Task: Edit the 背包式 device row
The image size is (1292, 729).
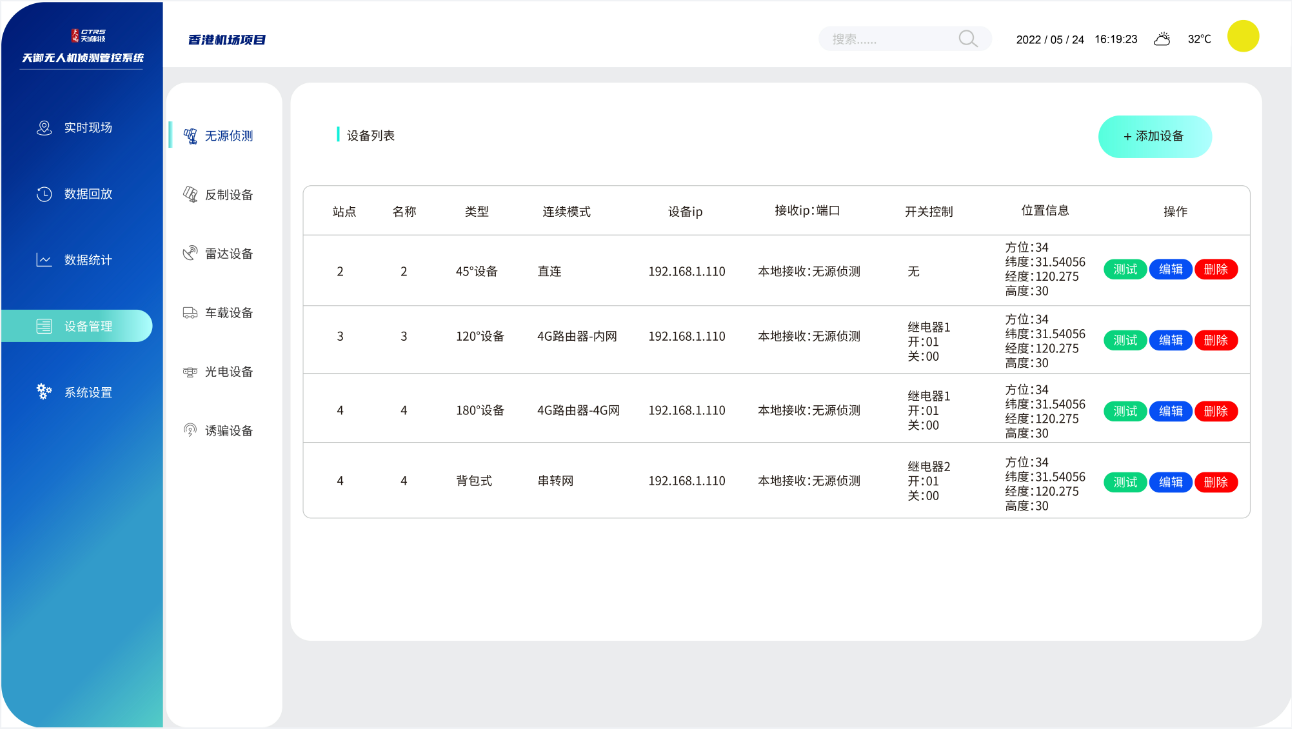Action: tap(1170, 482)
